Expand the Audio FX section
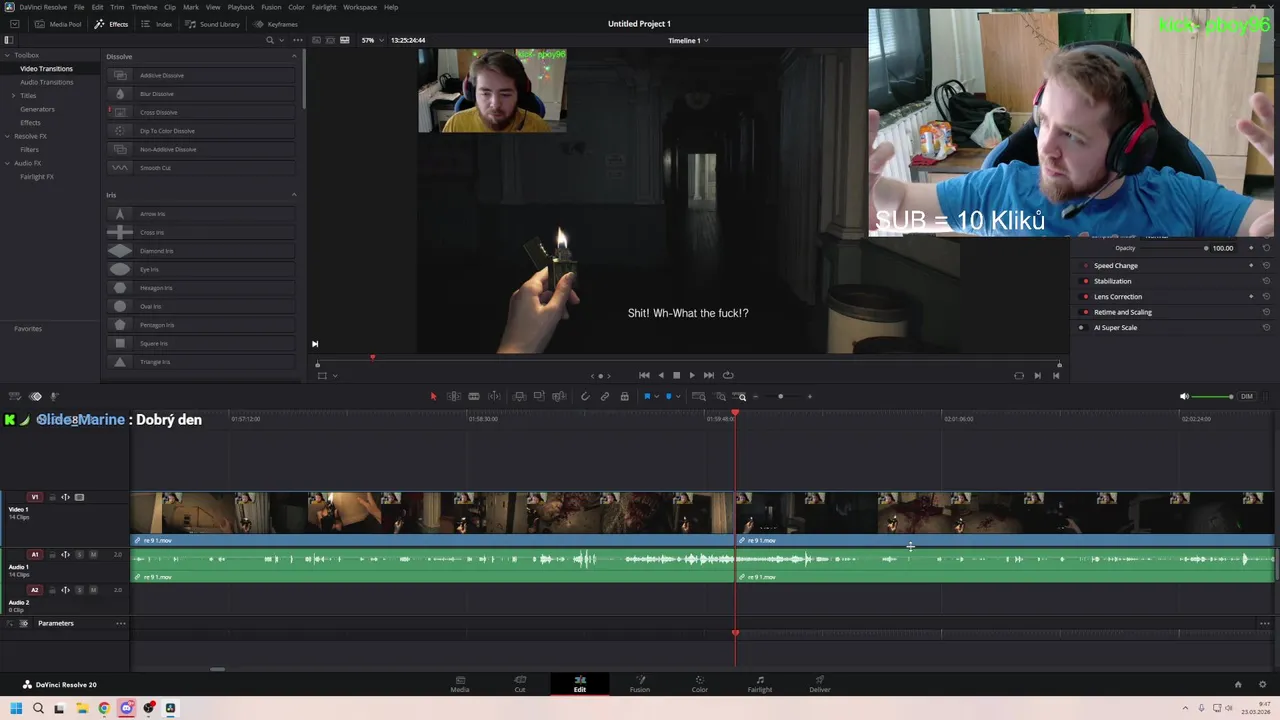The height and width of the screenshot is (720, 1280). [7, 163]
